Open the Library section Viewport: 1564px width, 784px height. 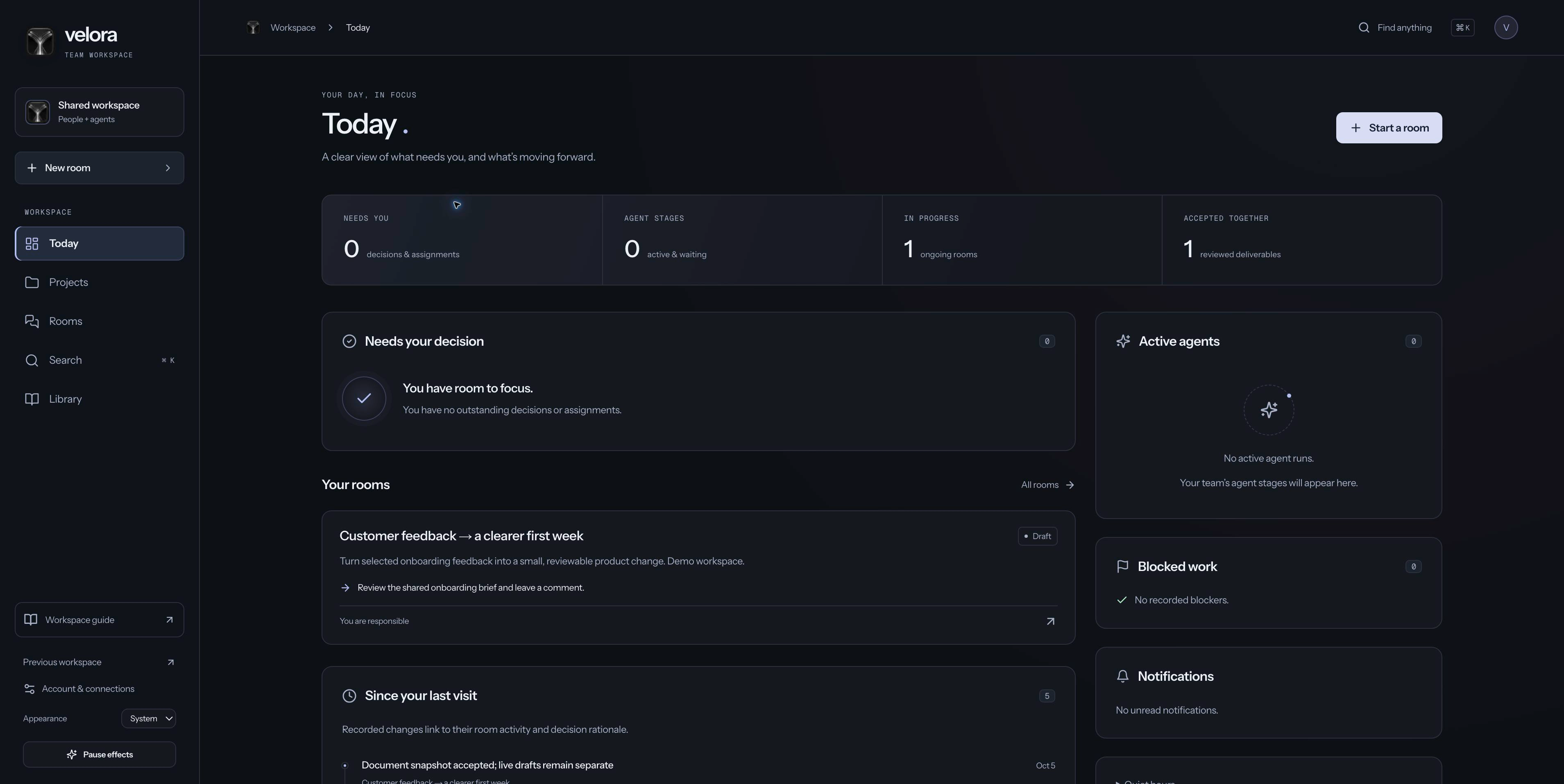click(100, 399)
